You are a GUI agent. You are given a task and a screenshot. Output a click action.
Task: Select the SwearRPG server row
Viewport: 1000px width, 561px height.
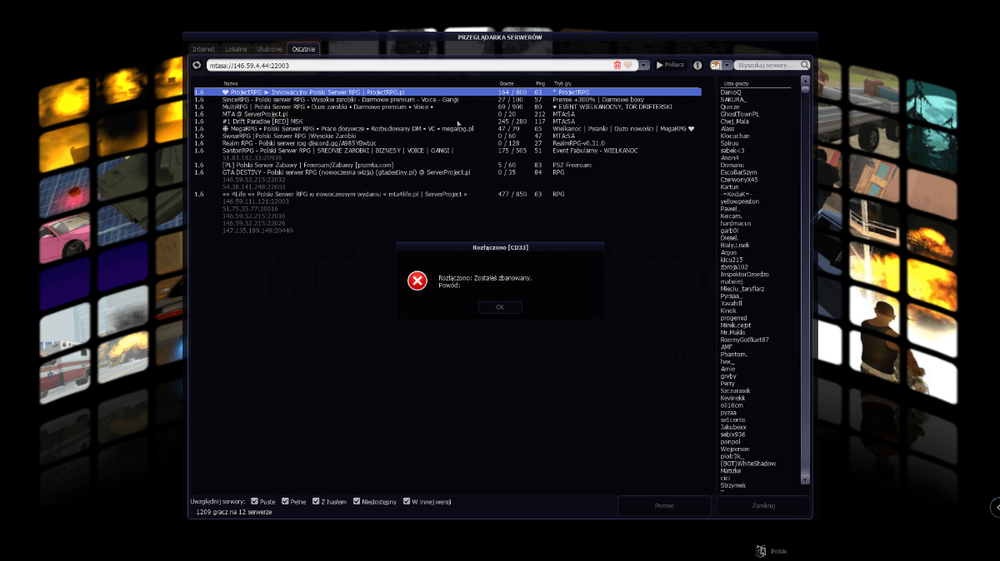click(x=447, y=136)
